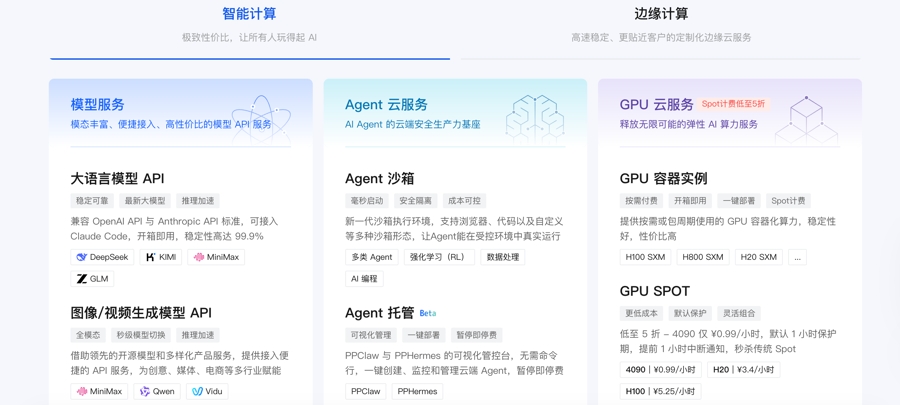This screenshot has height=405, width=900.
Task: Open the Agent 托管 Beta heading
Action: coord(390,313)
